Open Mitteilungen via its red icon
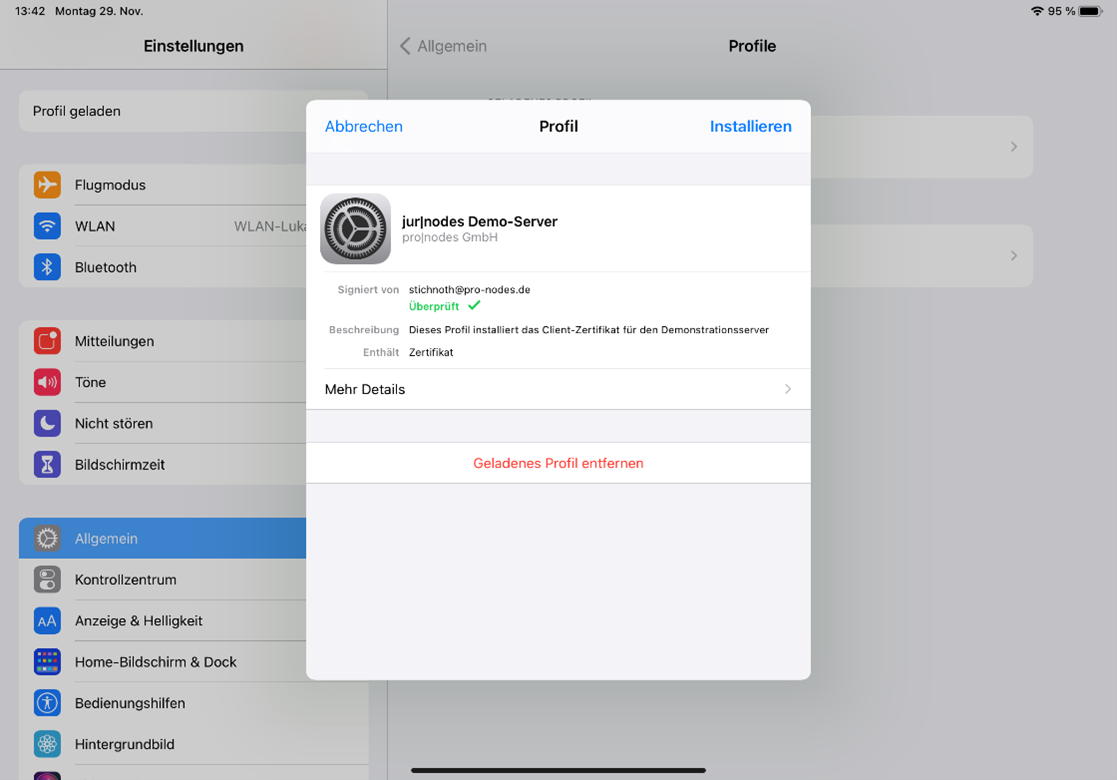Screen dimensions: 1117x780 [x=47, y=341]
